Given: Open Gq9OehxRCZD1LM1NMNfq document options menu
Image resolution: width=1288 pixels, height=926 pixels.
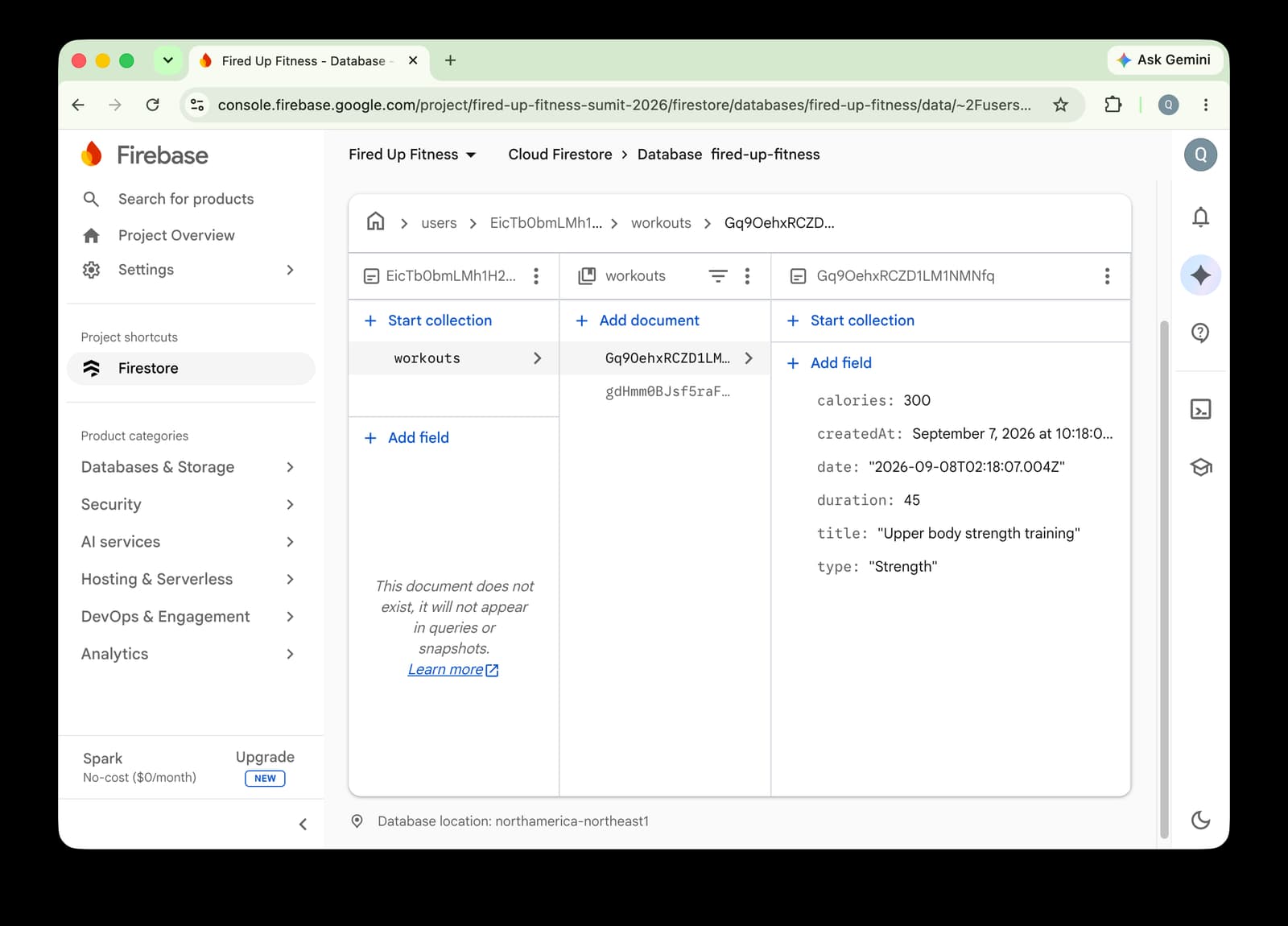Looking at the screenshot, I should pos(1108,276).
